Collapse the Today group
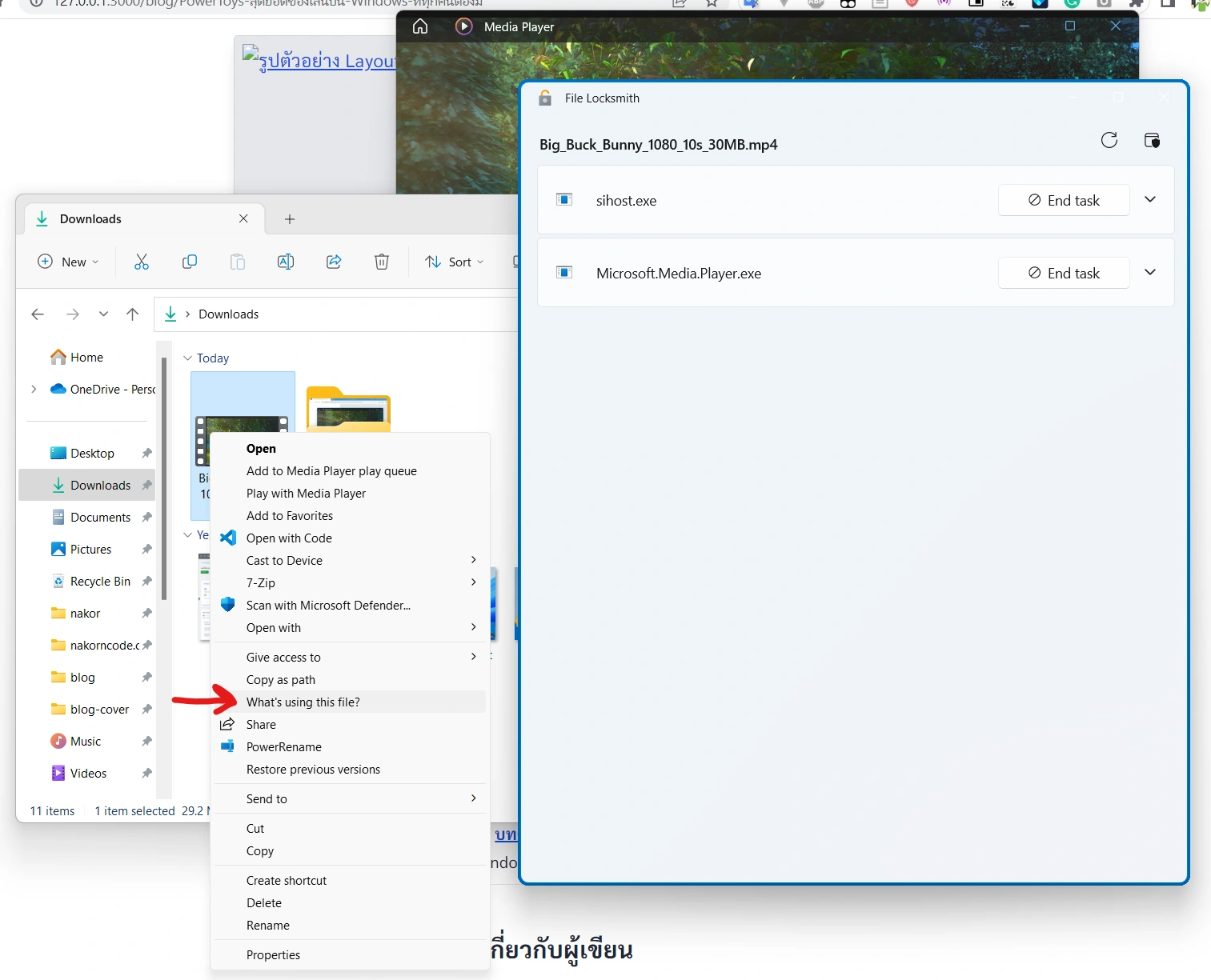Screen dimensions: 1211x980 [187, 358]
